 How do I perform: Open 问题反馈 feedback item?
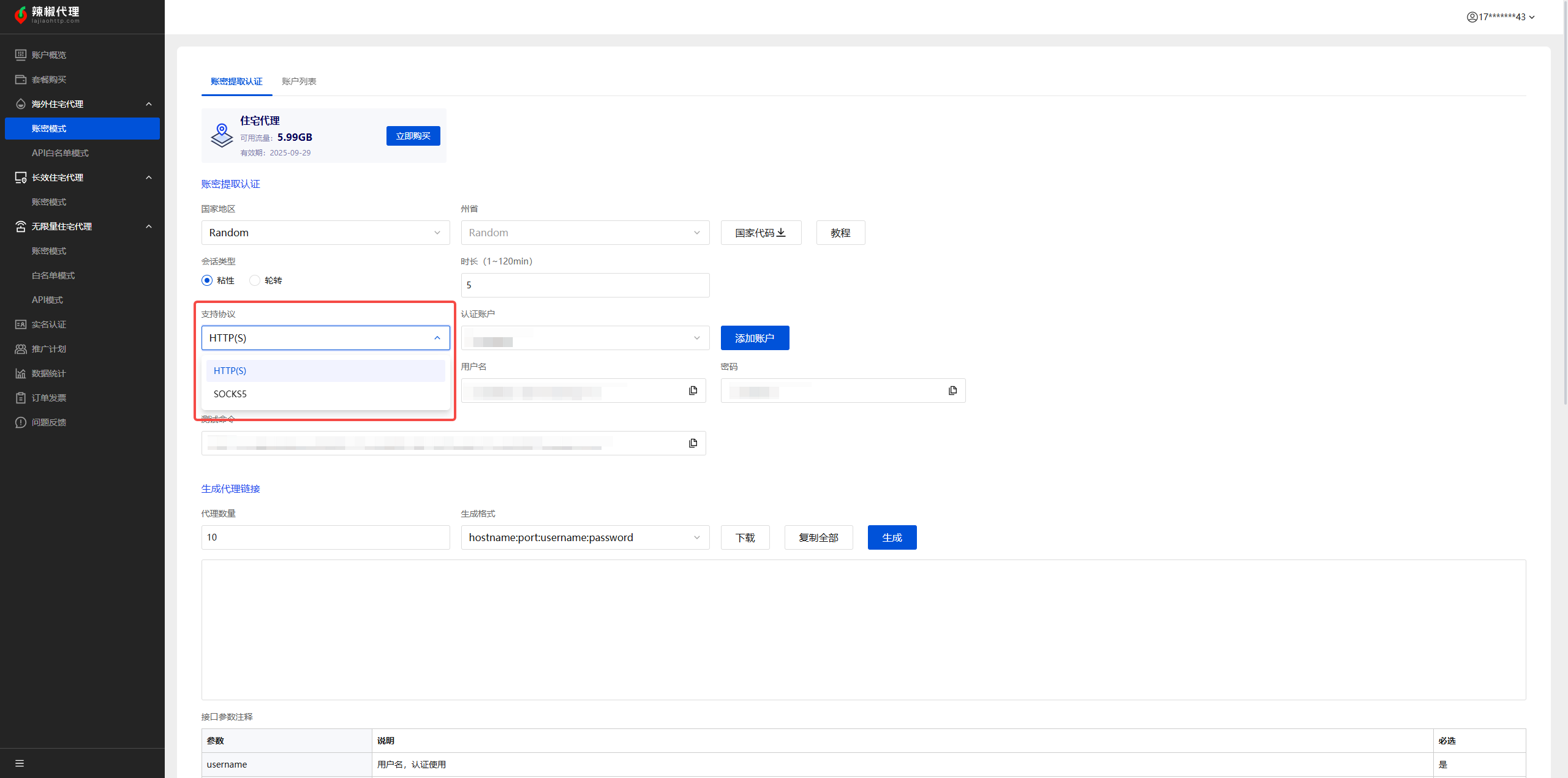pos(48,422)
